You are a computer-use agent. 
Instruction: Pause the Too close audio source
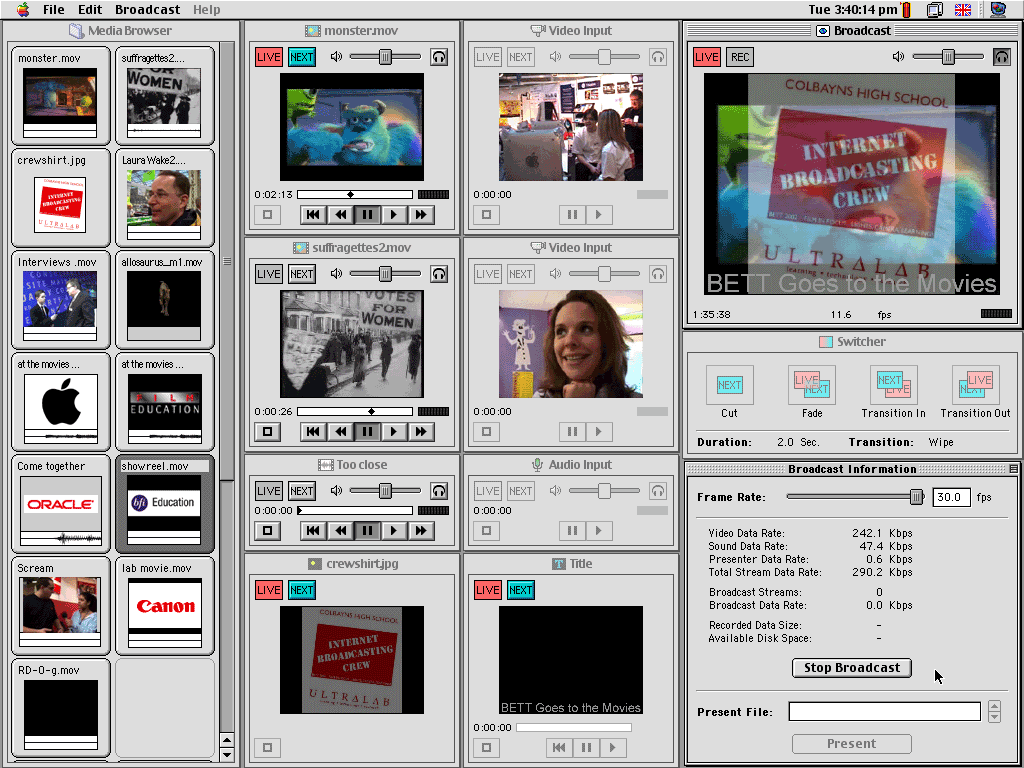[367, 530]
